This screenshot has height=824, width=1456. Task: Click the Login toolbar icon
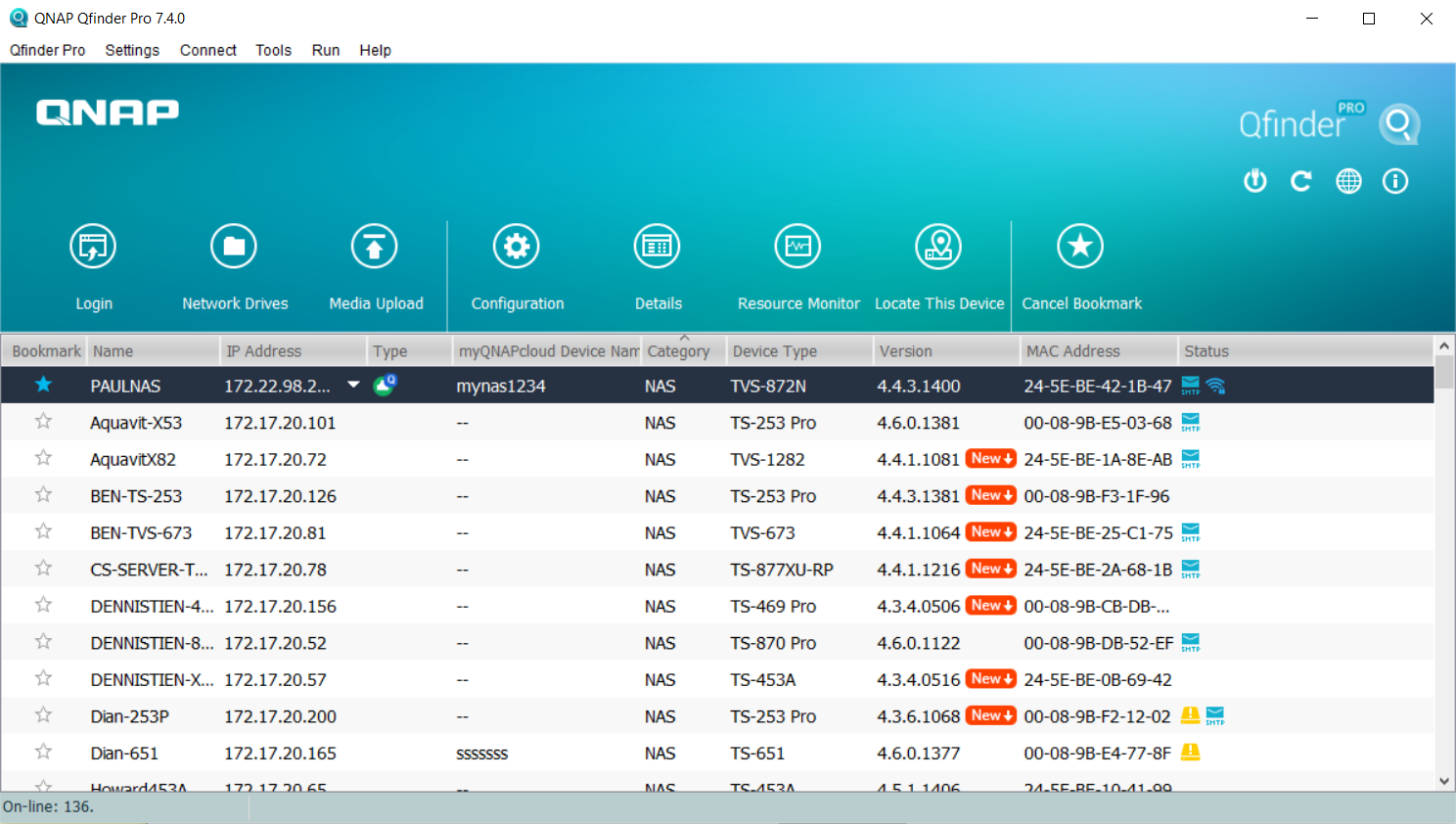[x=93, y=247]
